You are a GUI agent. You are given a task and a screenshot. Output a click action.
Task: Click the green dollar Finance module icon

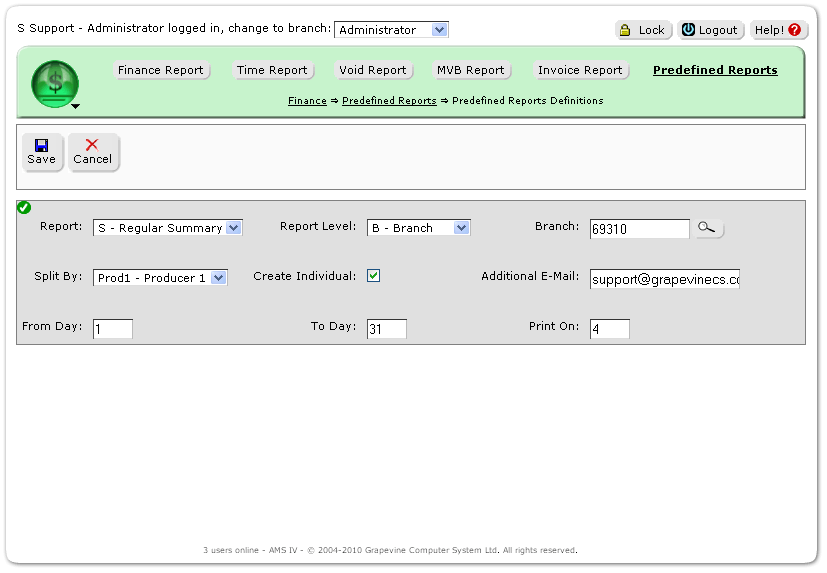click(x=54, y=83)
